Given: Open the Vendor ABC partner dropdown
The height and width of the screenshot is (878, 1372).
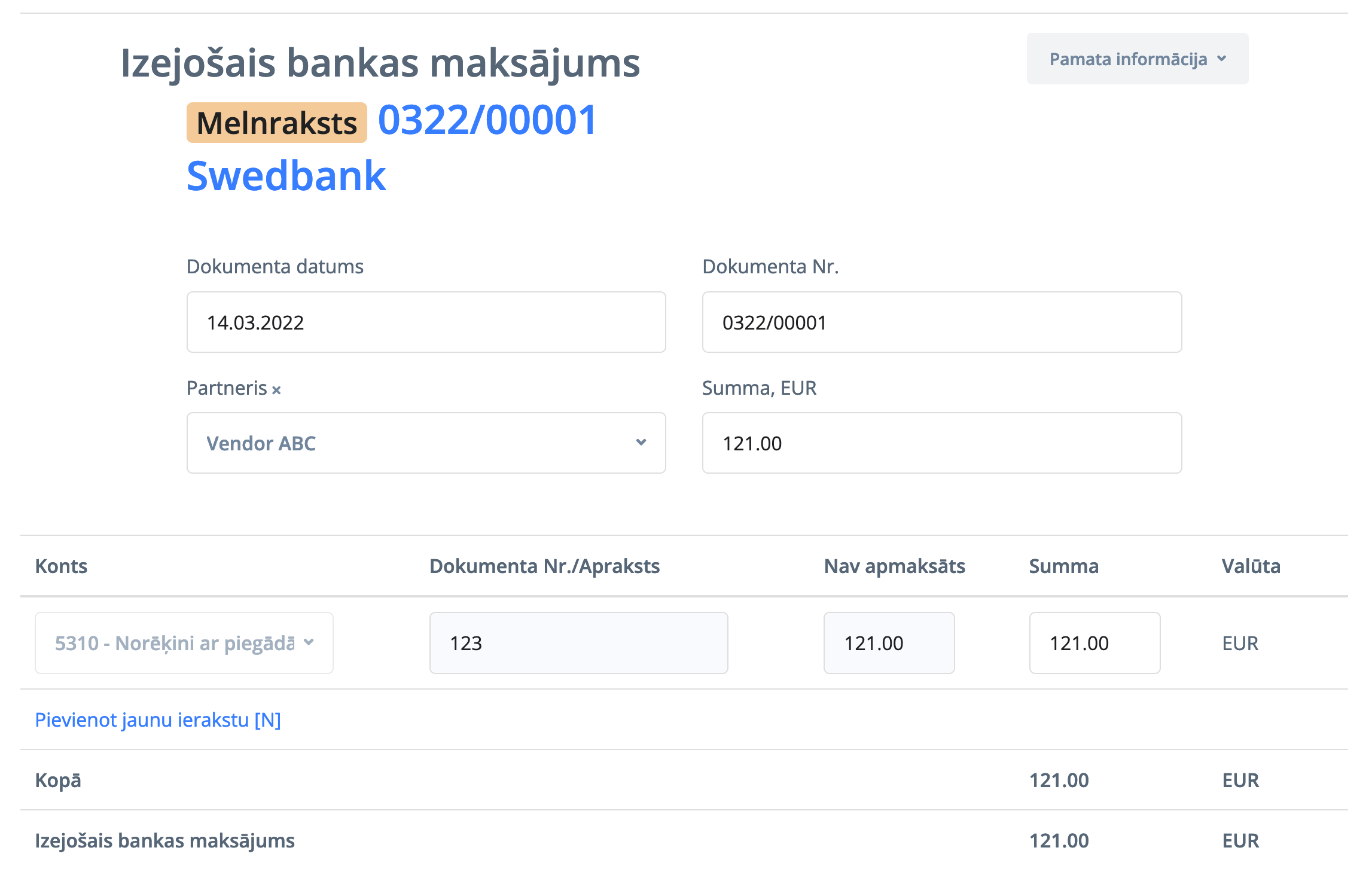Looking at the screenshot, I should (426, 443).
